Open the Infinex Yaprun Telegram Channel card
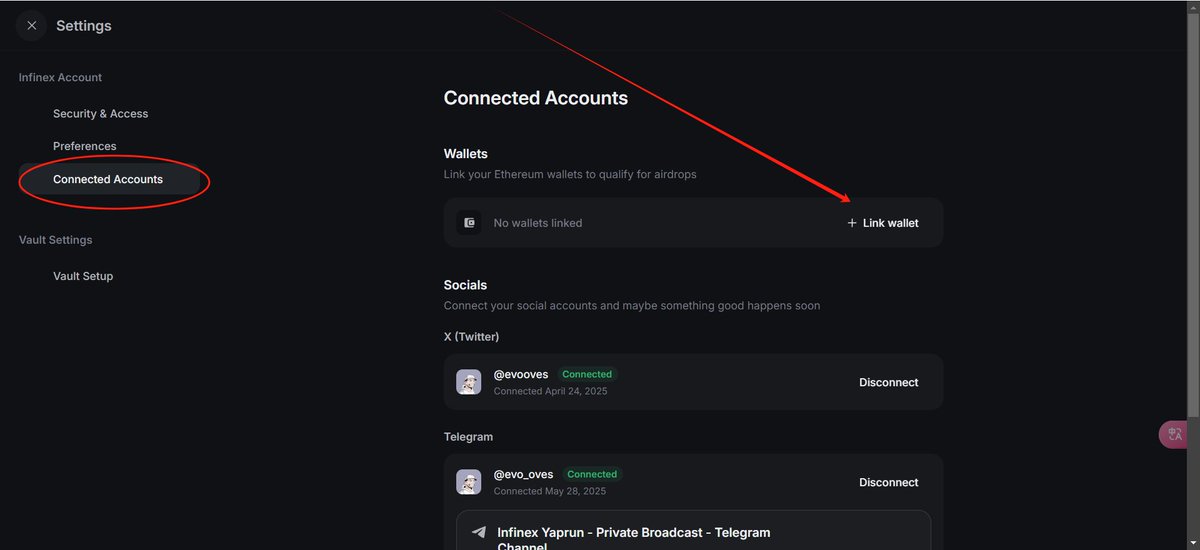The height and width of the screenshot is (550, 1200). tap(694, 530)
